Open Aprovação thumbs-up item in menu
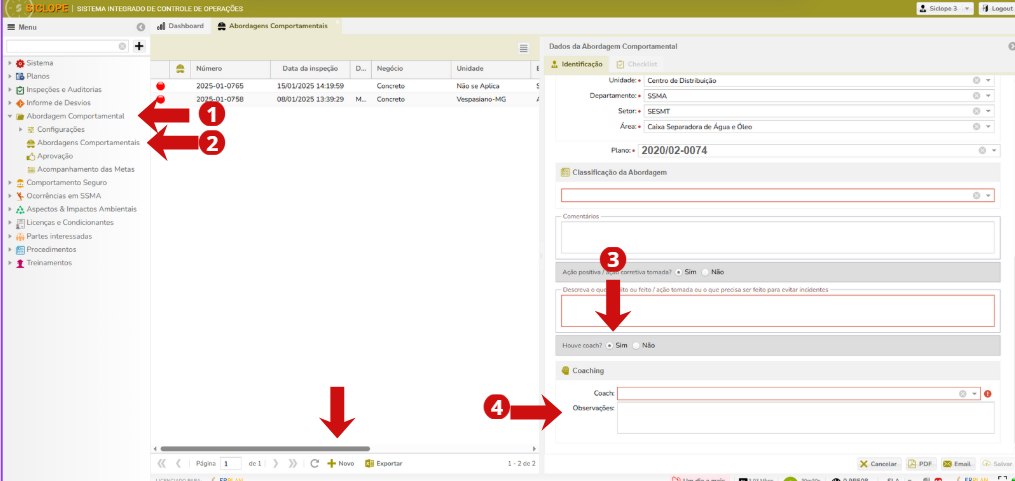This screenshot has width=1015, height=481. 55,156
